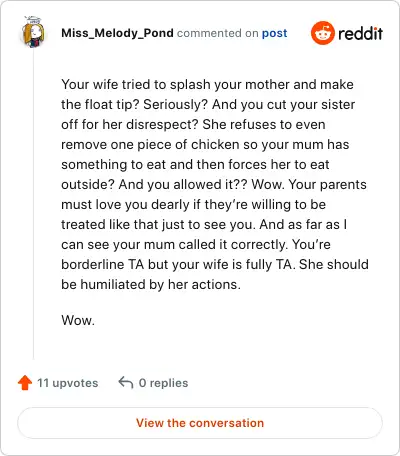
Task: Click the "View the conversation" button
Action: pos(200,423)
